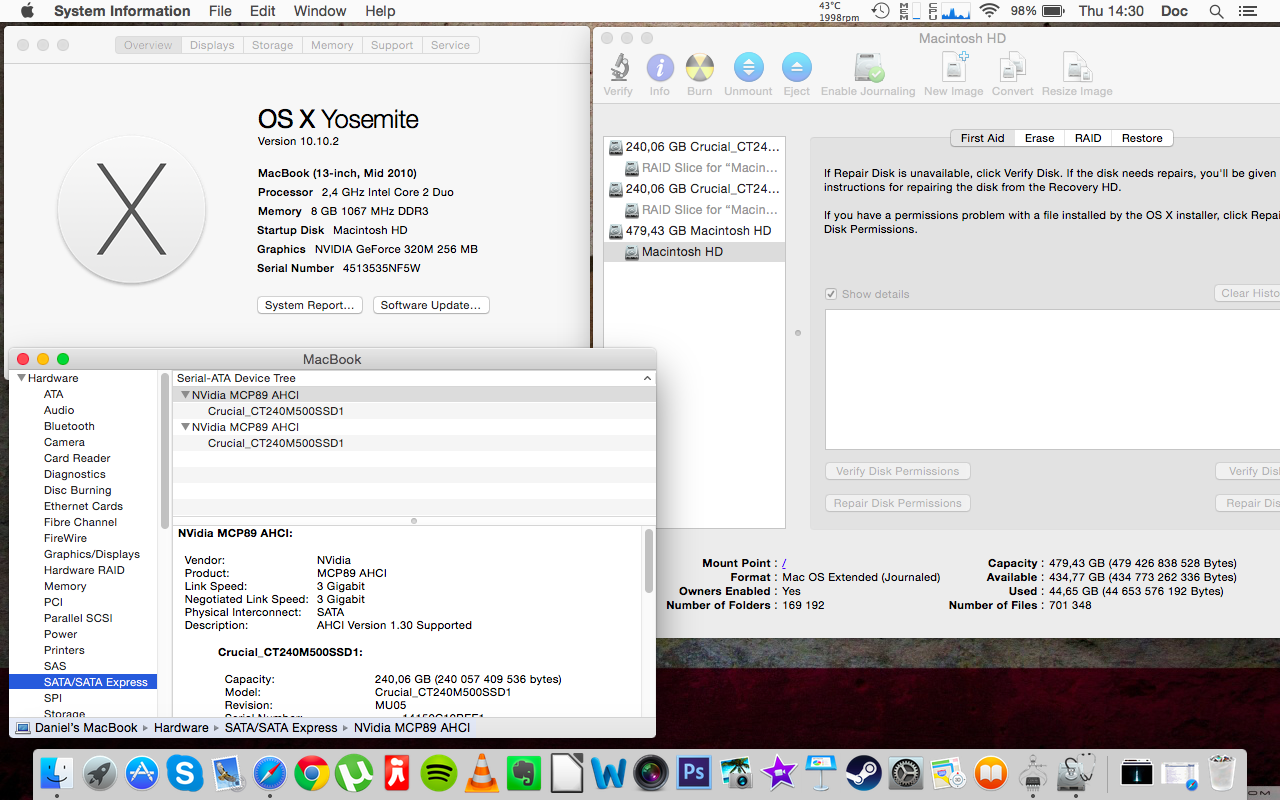
Task: Open Spotlight search in menu bar
Action: (1216, 11)
